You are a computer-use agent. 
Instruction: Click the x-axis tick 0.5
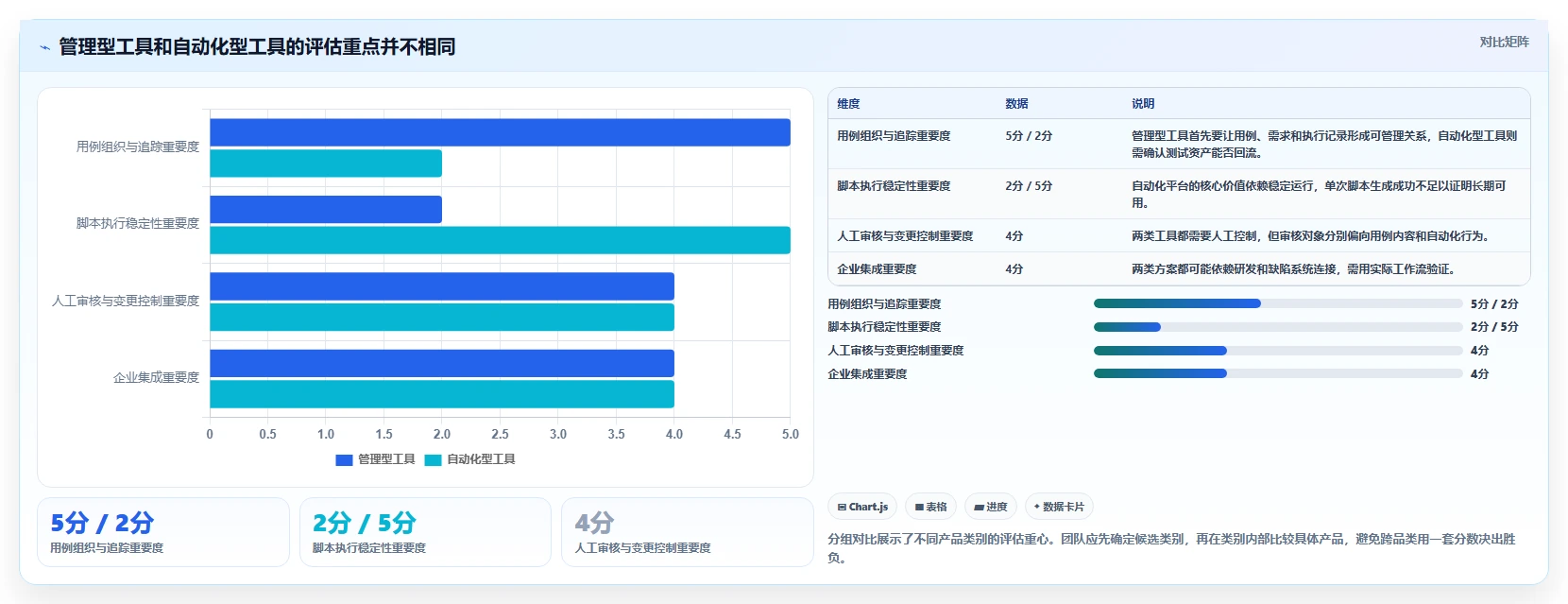point(268,434)
